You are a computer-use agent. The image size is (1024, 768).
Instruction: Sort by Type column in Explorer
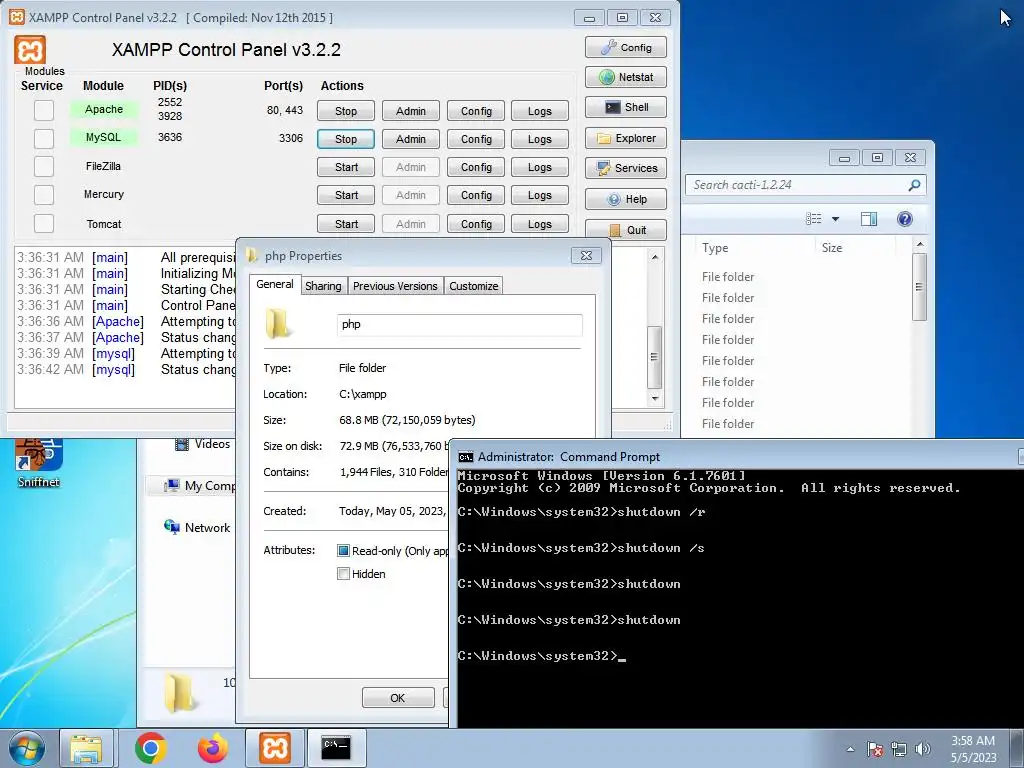715,248
